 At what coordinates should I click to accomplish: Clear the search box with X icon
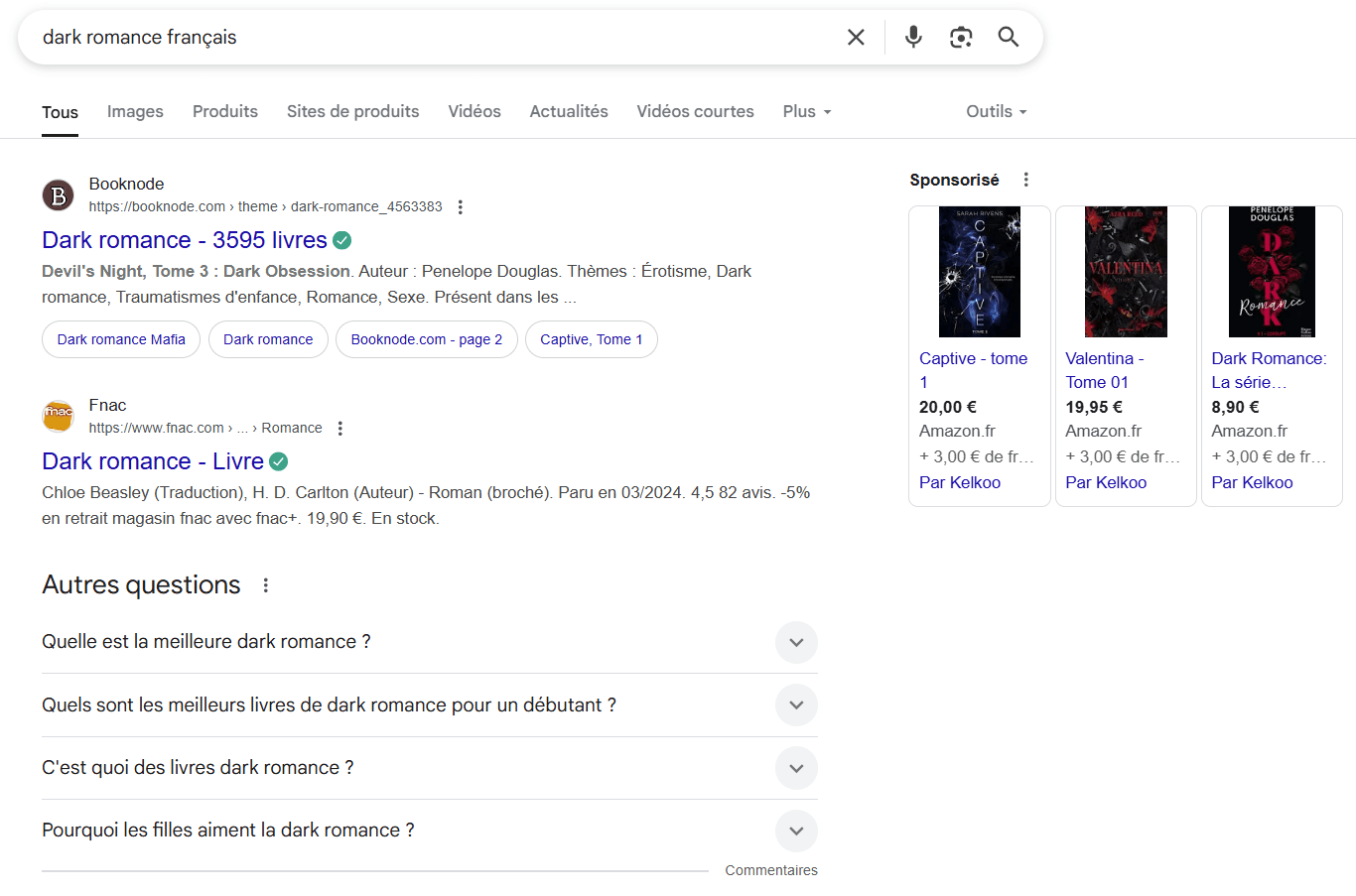pos(856,38)
